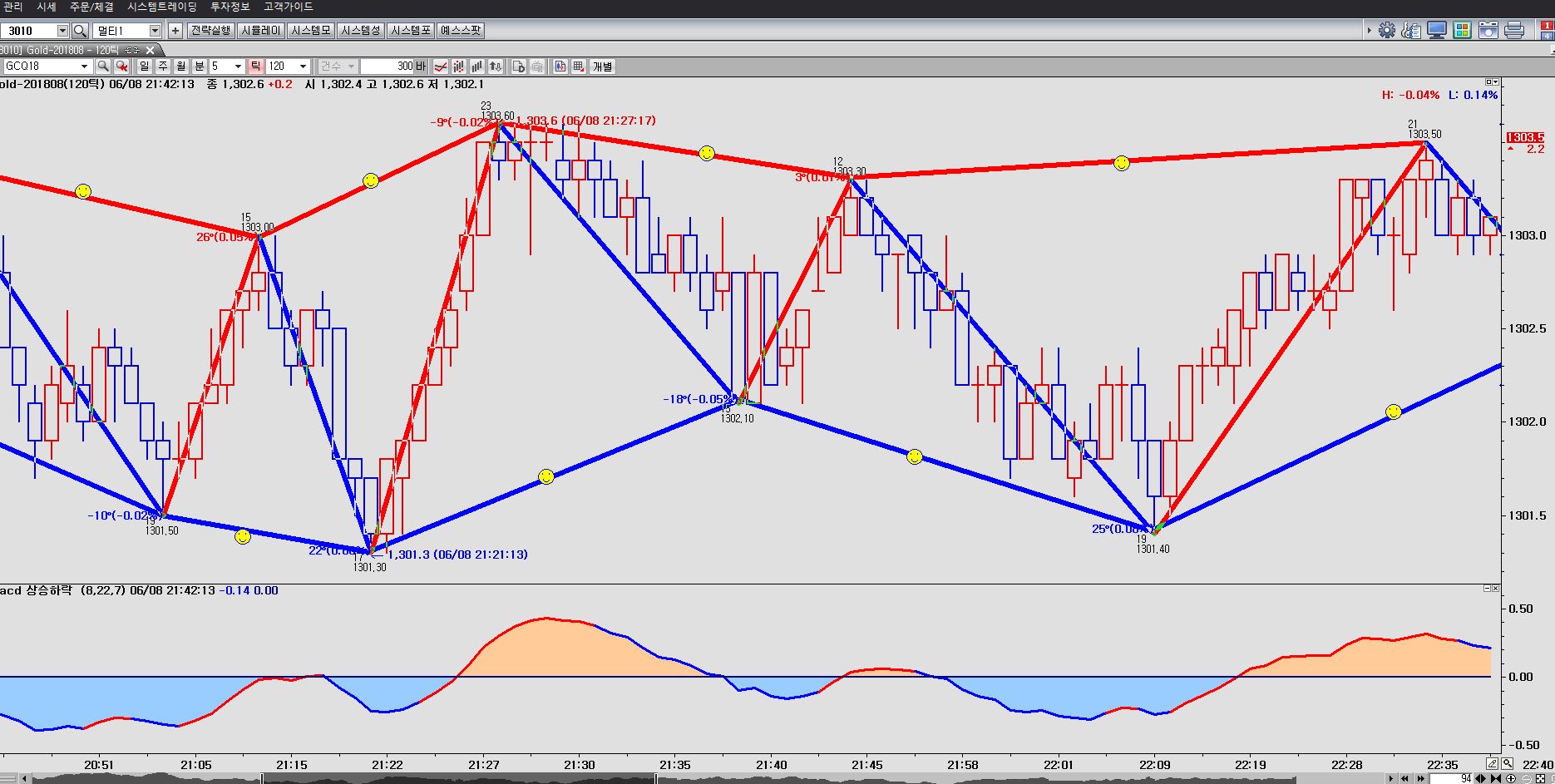Click the camera screenshot capture icon

[1488, 31]
